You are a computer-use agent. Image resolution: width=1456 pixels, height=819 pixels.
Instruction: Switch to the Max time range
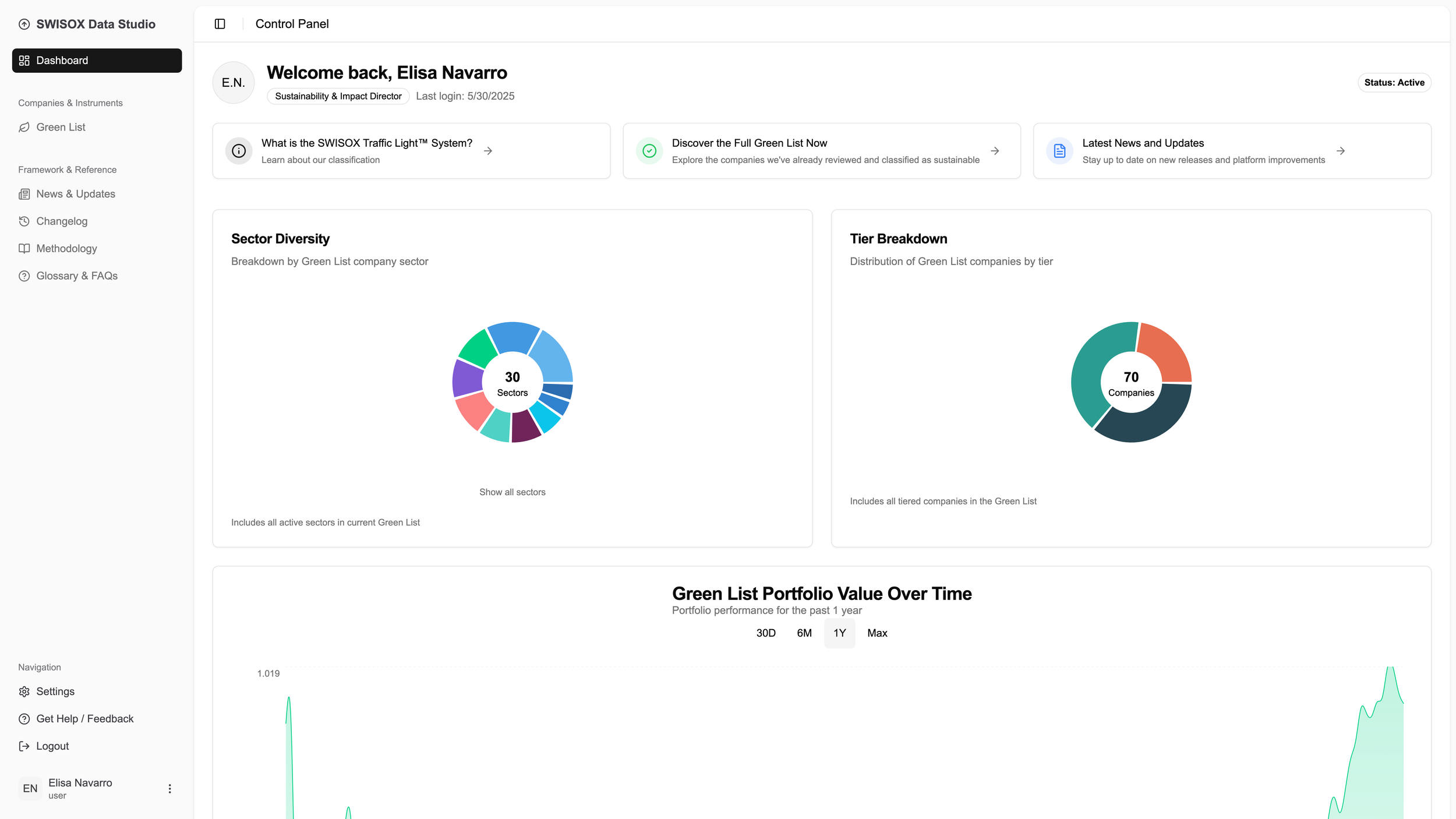pyautogui.click(x=877, y=633)
